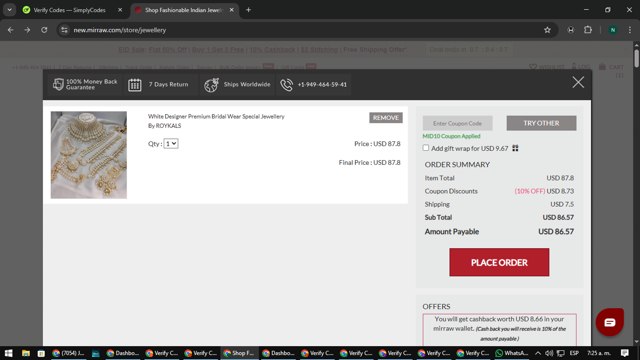Open the Windows Start menu
The image size is (640, 360).
coord(9,353)
